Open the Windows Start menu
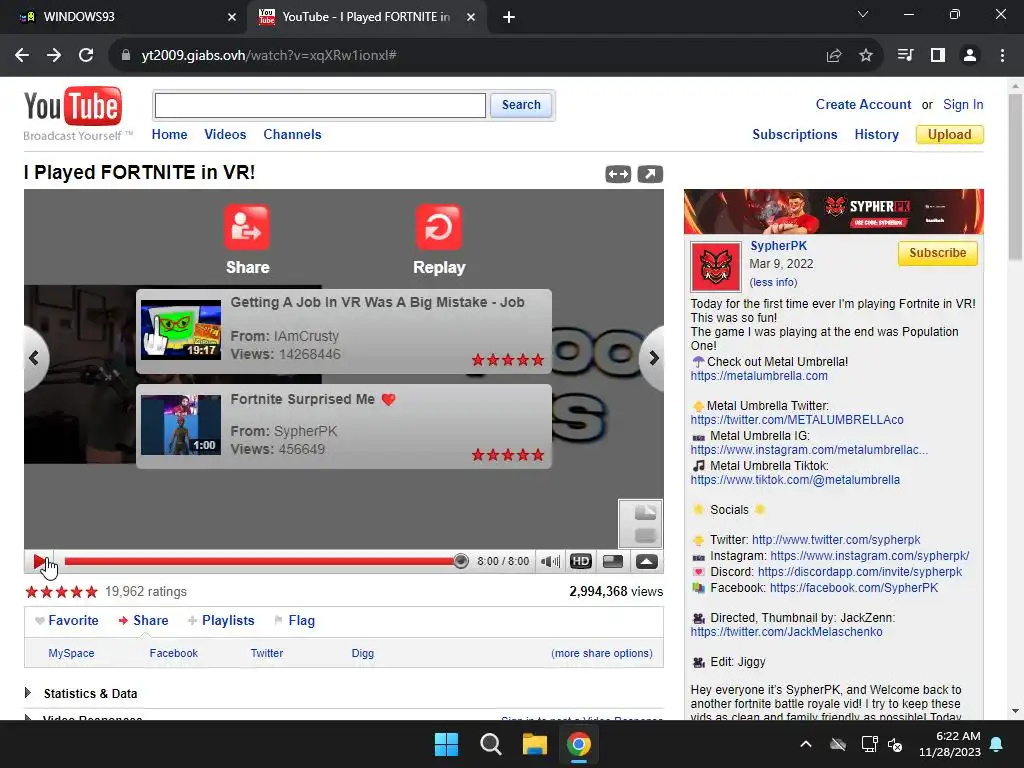Viewport: 1024px width, 768px height. pos(447,744)
